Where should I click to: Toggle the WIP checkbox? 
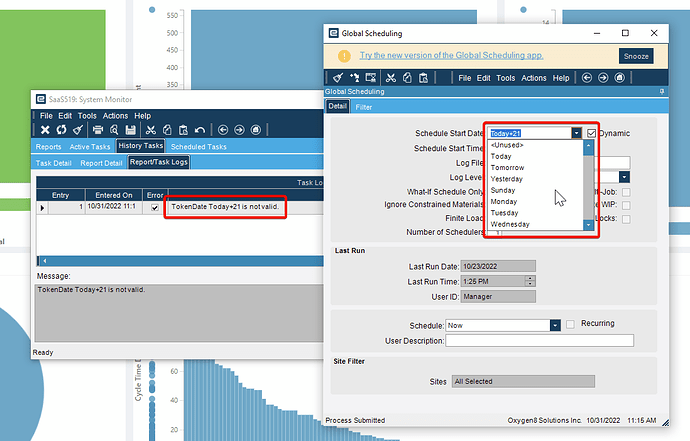click(x=626, y=205)
